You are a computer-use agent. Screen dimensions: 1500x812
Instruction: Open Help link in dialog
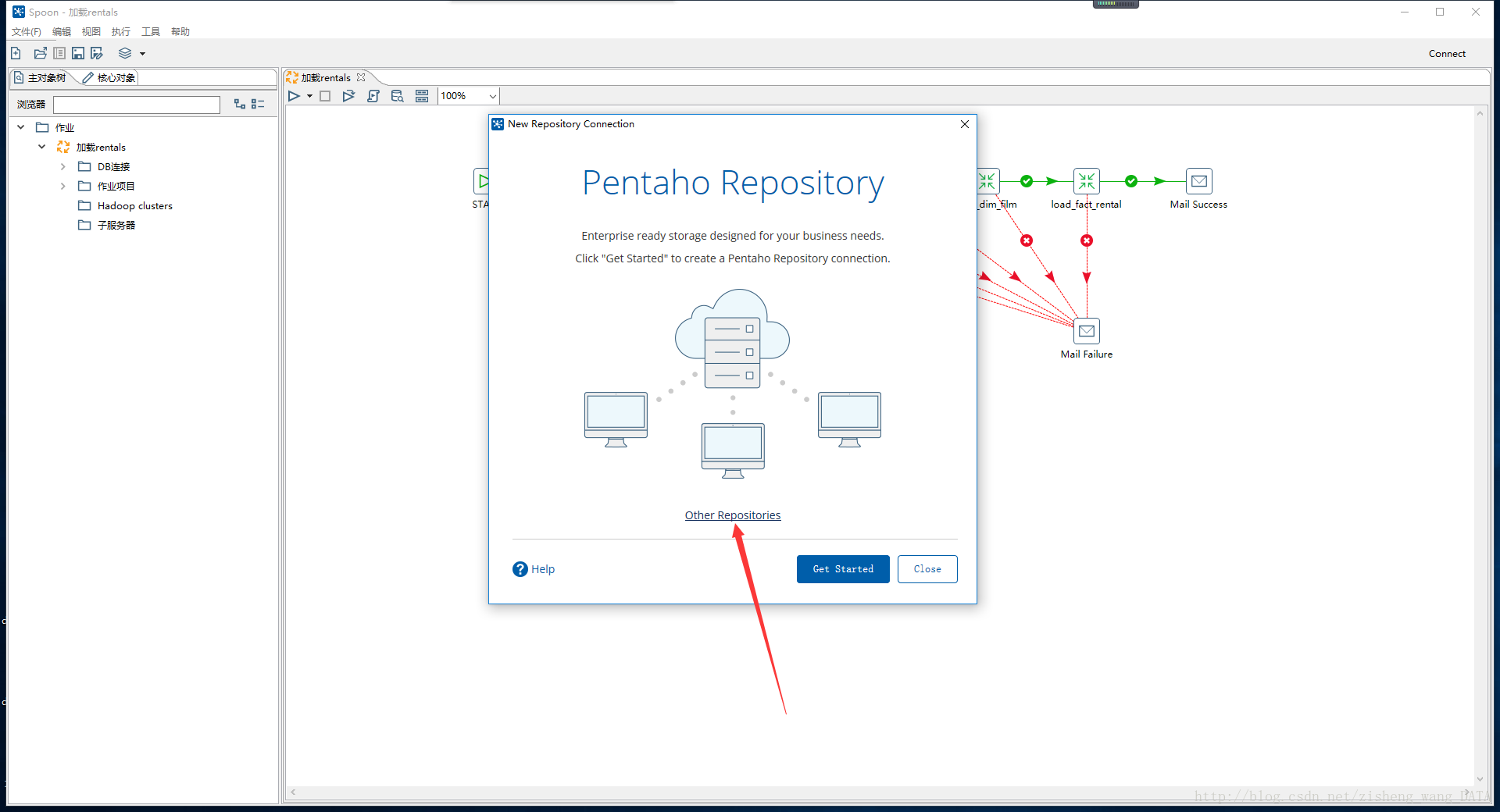click(534, 569)
